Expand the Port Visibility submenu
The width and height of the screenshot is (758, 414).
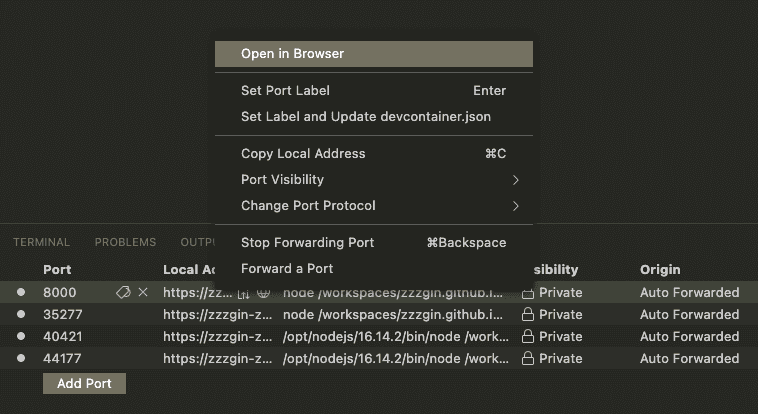tap(374, 179)
